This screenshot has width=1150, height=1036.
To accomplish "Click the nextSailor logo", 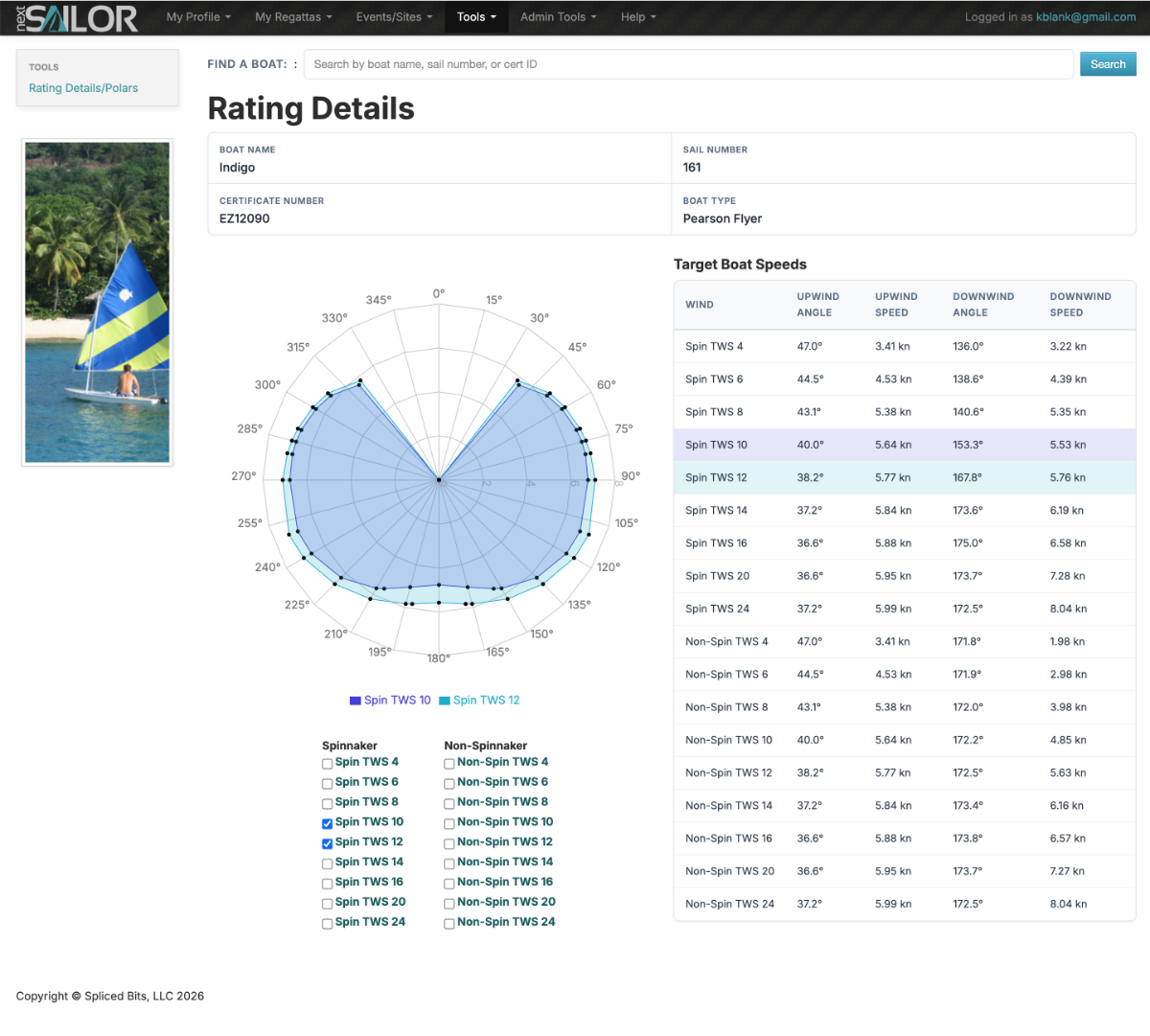I will click(x=77, y=17).
